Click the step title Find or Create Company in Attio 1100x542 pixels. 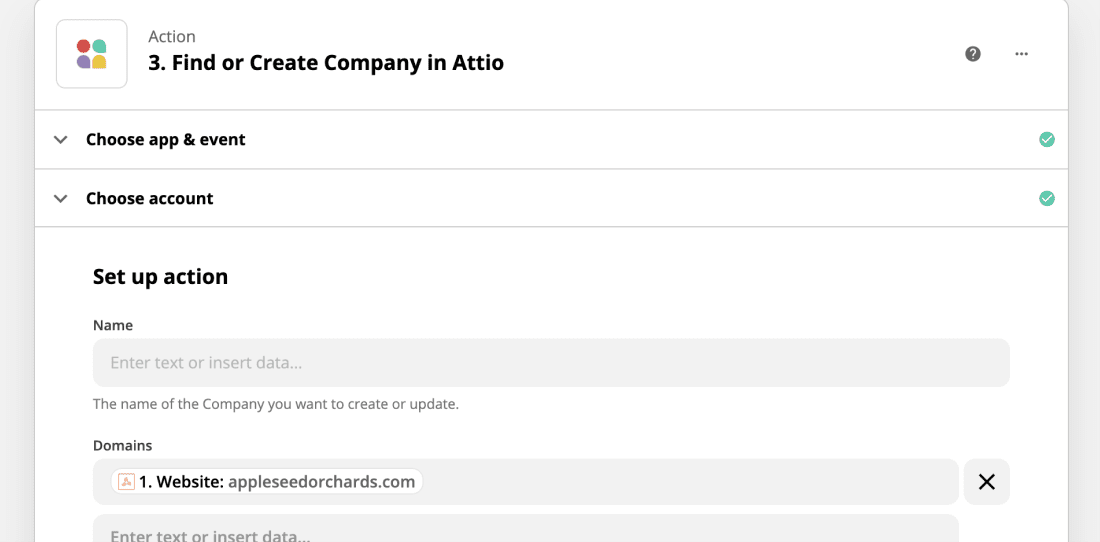click(326, 63)
